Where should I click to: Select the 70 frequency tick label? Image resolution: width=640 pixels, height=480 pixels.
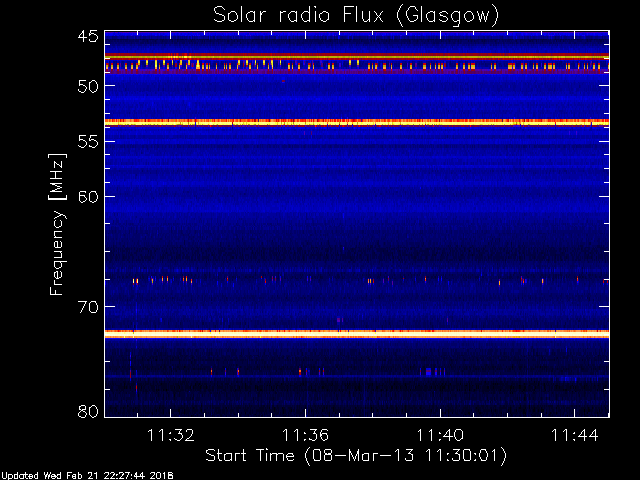point(88,307)
